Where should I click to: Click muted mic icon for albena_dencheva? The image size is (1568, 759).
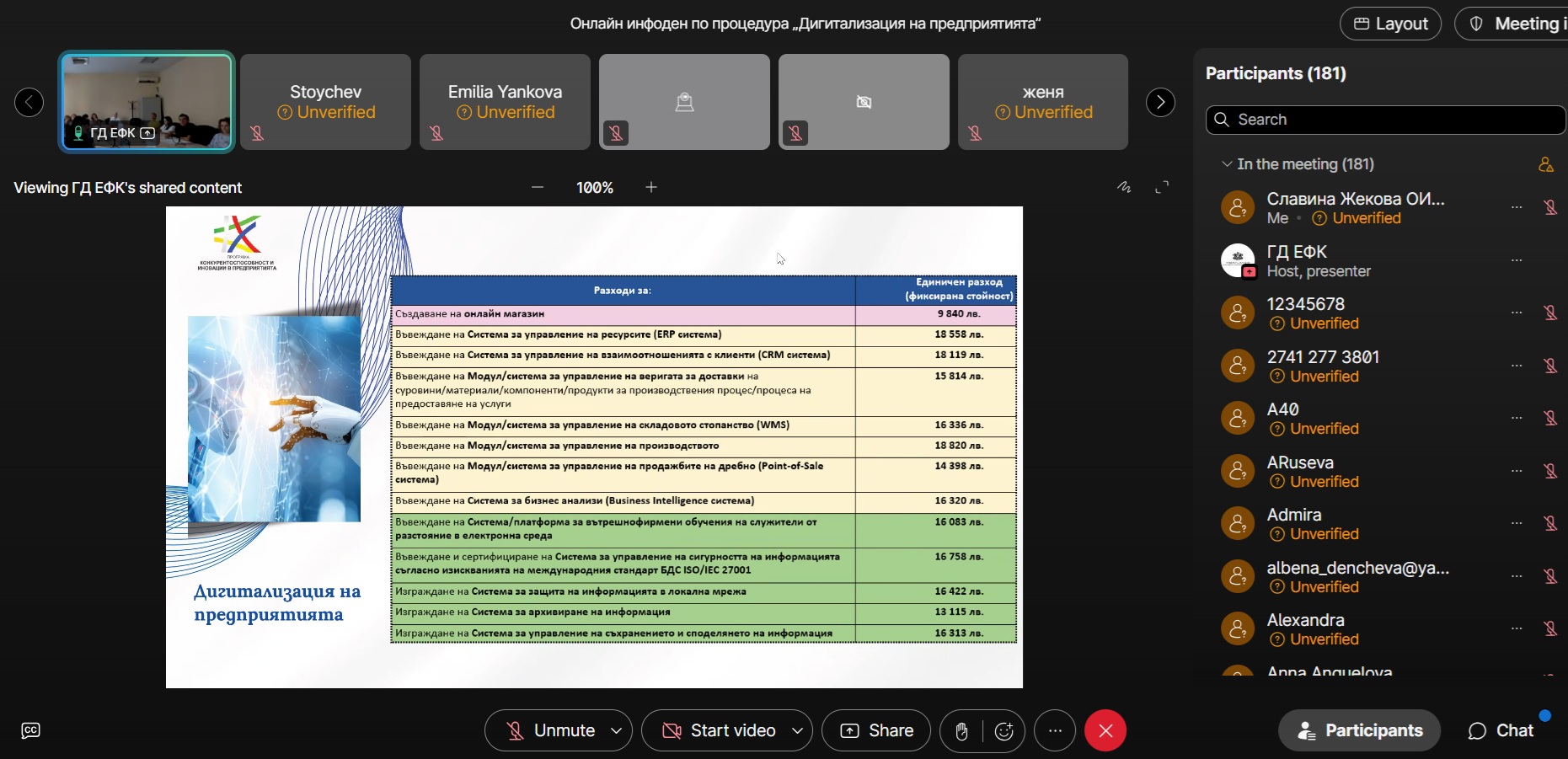(x=1550, y=576)
